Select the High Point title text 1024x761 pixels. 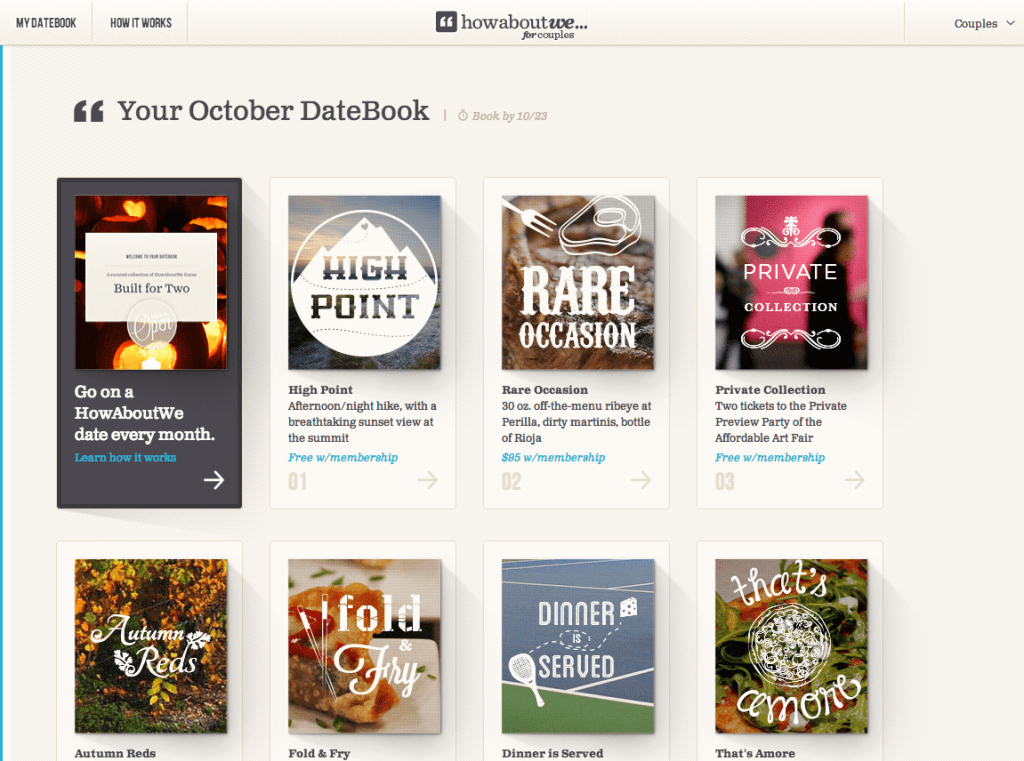[320, 390]
